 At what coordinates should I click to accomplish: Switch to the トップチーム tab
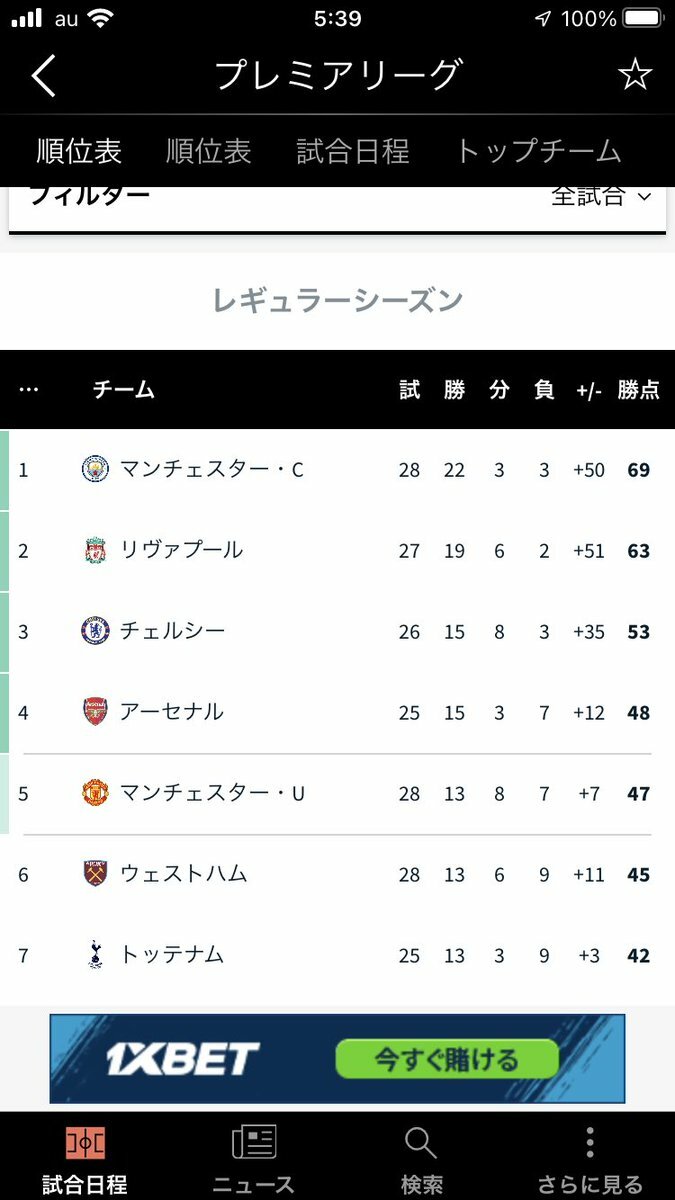538,151
